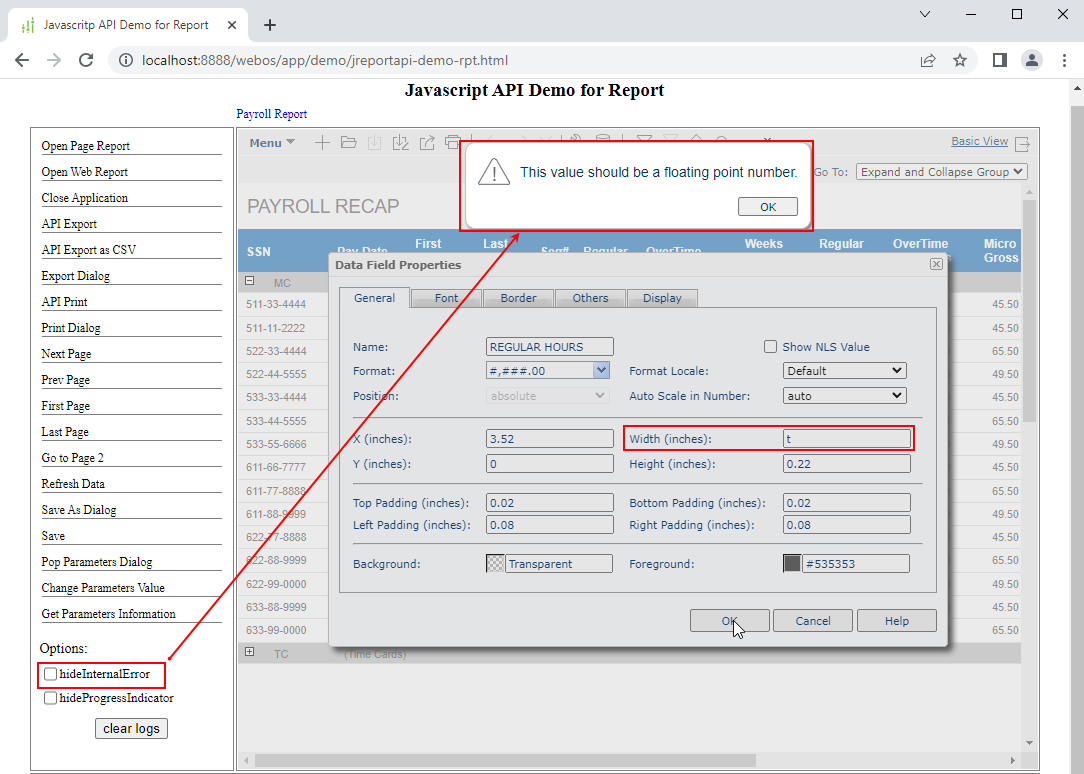Open the Auto Scale in Number dropdown
The height and width of the screenshot is (774, 1084).
pos(845,396)
